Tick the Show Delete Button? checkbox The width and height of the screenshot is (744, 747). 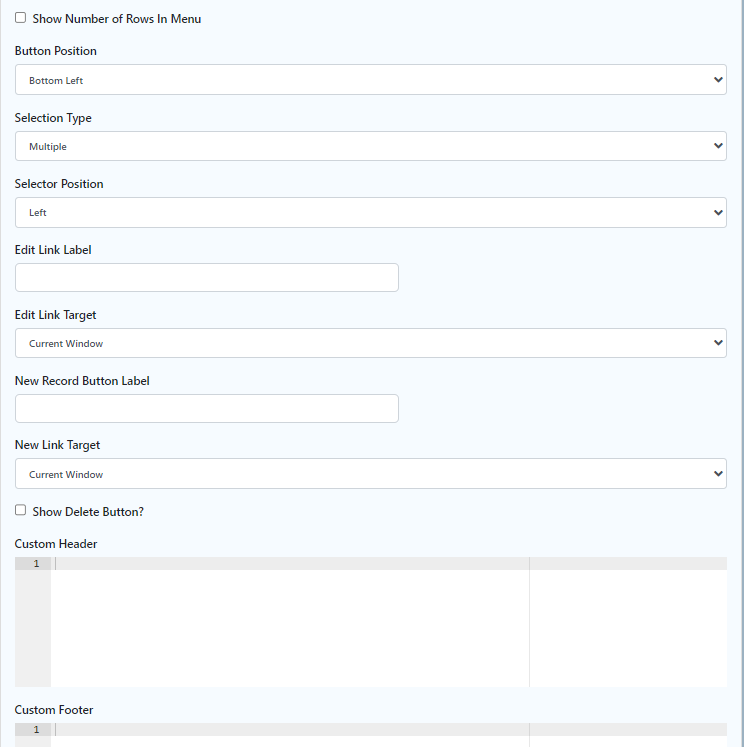(x=21, y=510)
